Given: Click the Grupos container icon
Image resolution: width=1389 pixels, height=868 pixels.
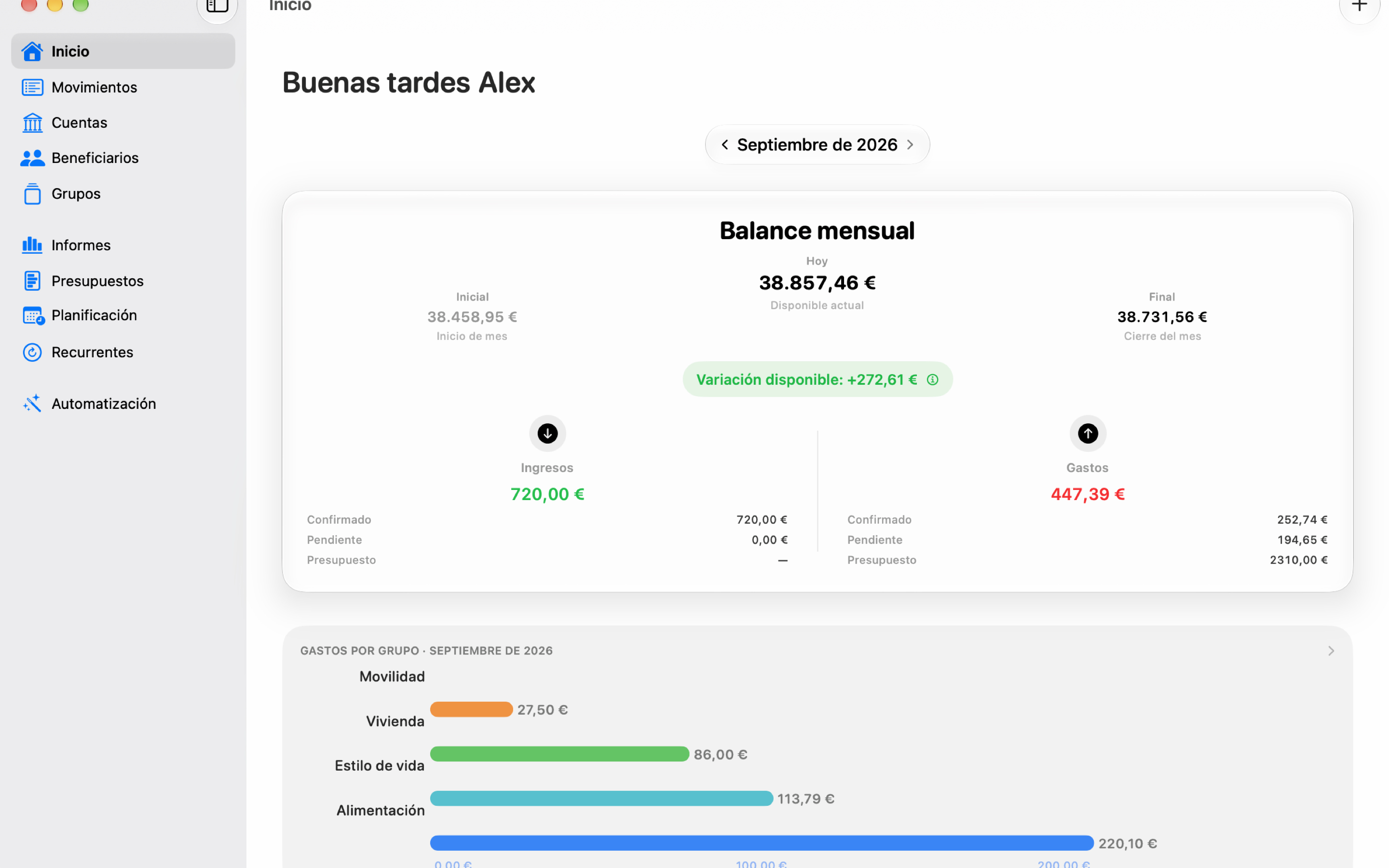Looking at the screenshot, I should pos(32,193).
